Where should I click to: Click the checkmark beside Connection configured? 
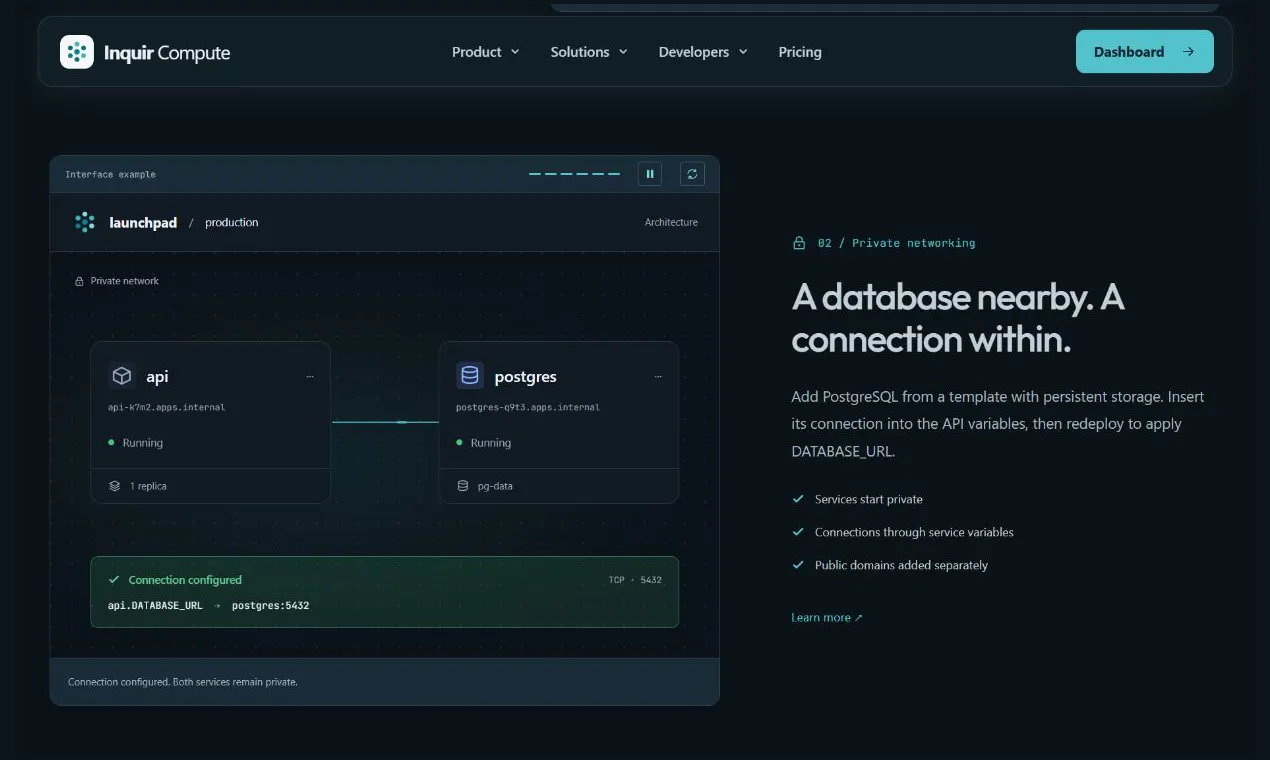[114, 580]
